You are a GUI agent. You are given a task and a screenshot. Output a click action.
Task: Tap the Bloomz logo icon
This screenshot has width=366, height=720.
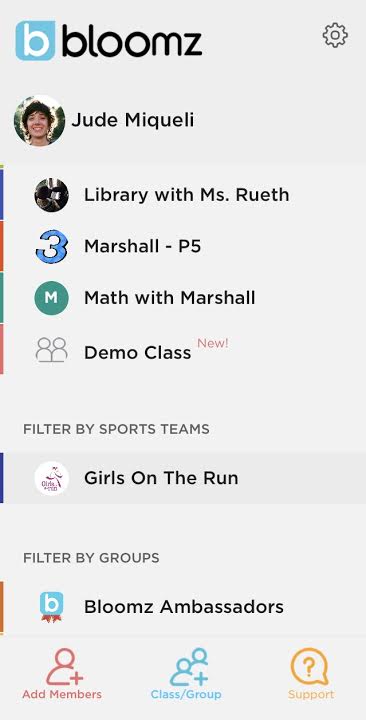(x=35, y=40)
